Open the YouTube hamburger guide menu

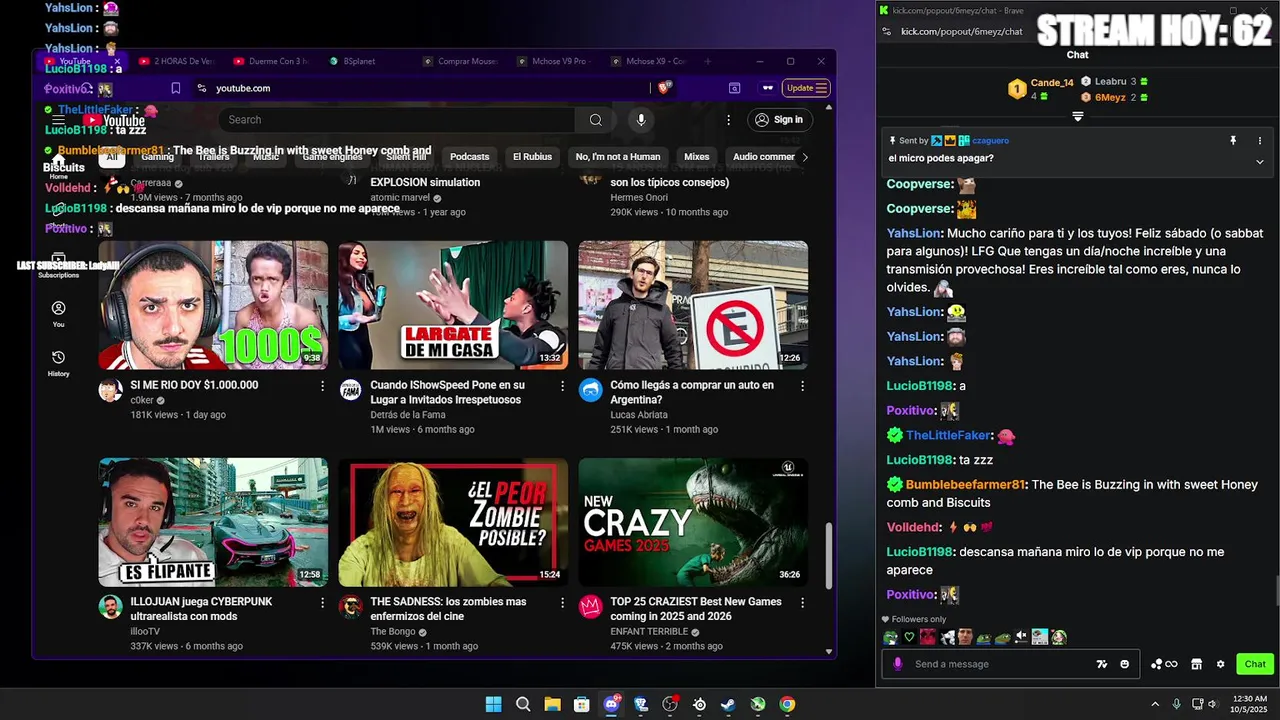coord(59,120)
